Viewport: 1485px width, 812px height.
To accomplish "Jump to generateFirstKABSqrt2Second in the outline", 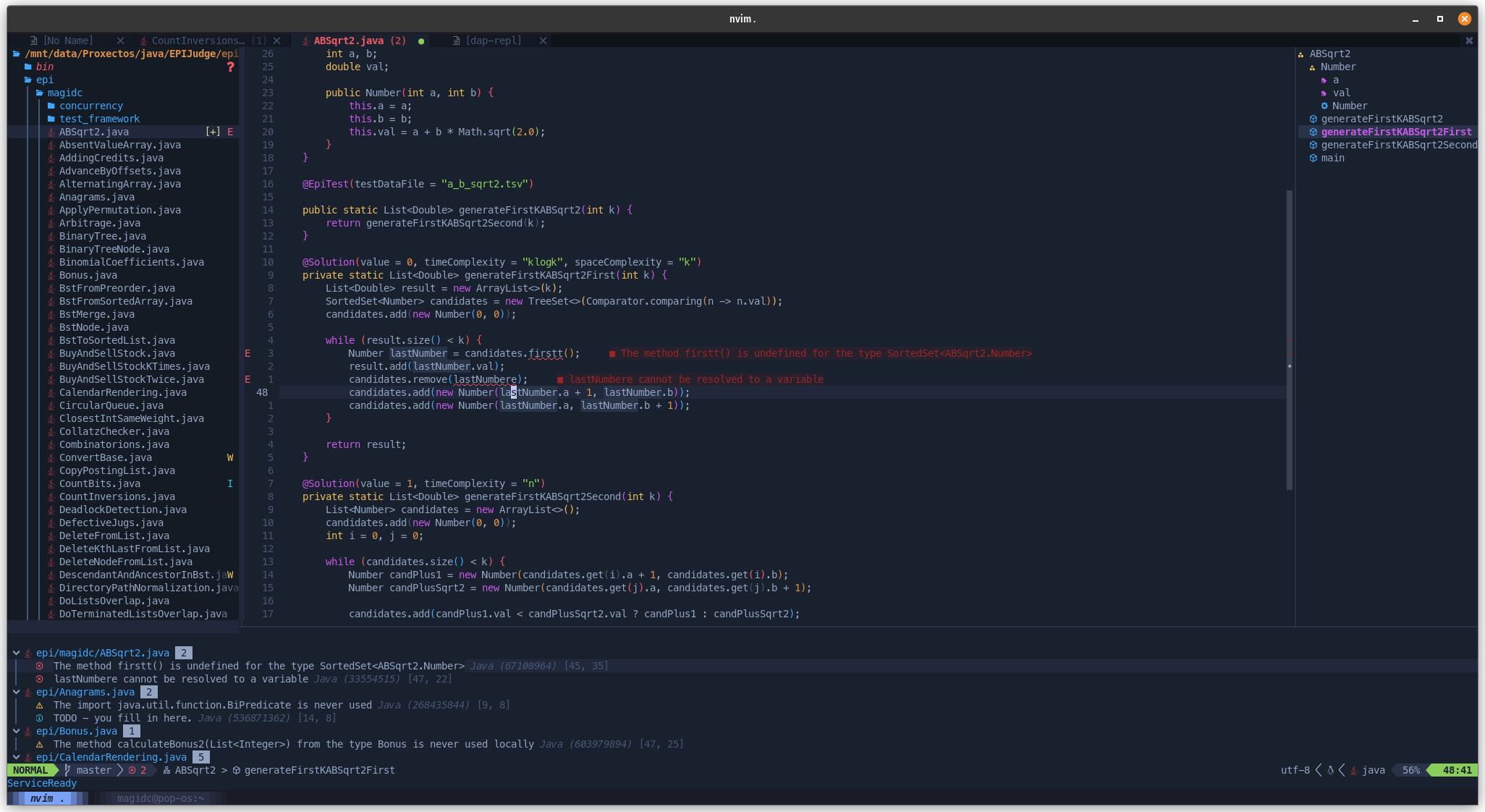I will pyautogui.click(x=1398, y=145).
